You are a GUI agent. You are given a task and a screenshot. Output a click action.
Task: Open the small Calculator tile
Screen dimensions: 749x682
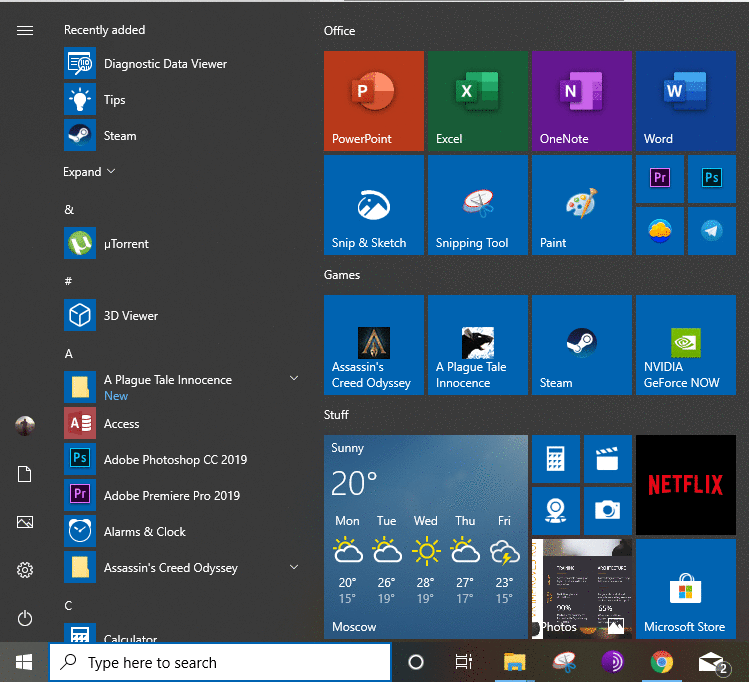[x=556, y=458]
